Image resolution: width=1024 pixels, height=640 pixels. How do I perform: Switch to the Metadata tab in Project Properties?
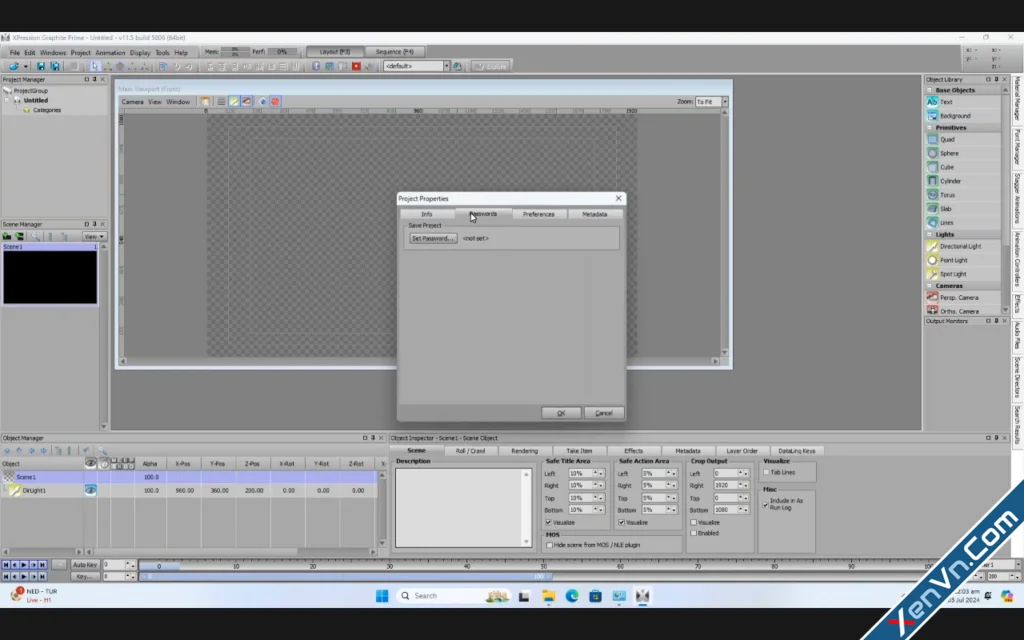594,214
